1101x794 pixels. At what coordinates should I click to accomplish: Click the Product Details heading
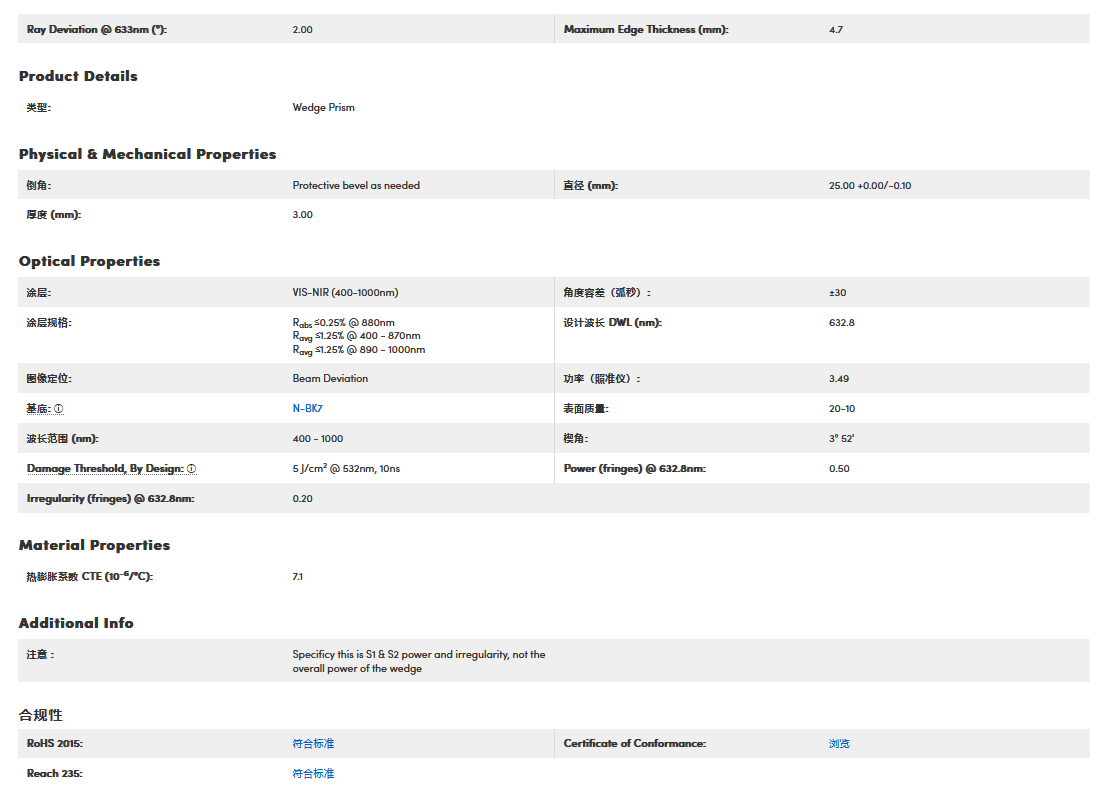78,76
